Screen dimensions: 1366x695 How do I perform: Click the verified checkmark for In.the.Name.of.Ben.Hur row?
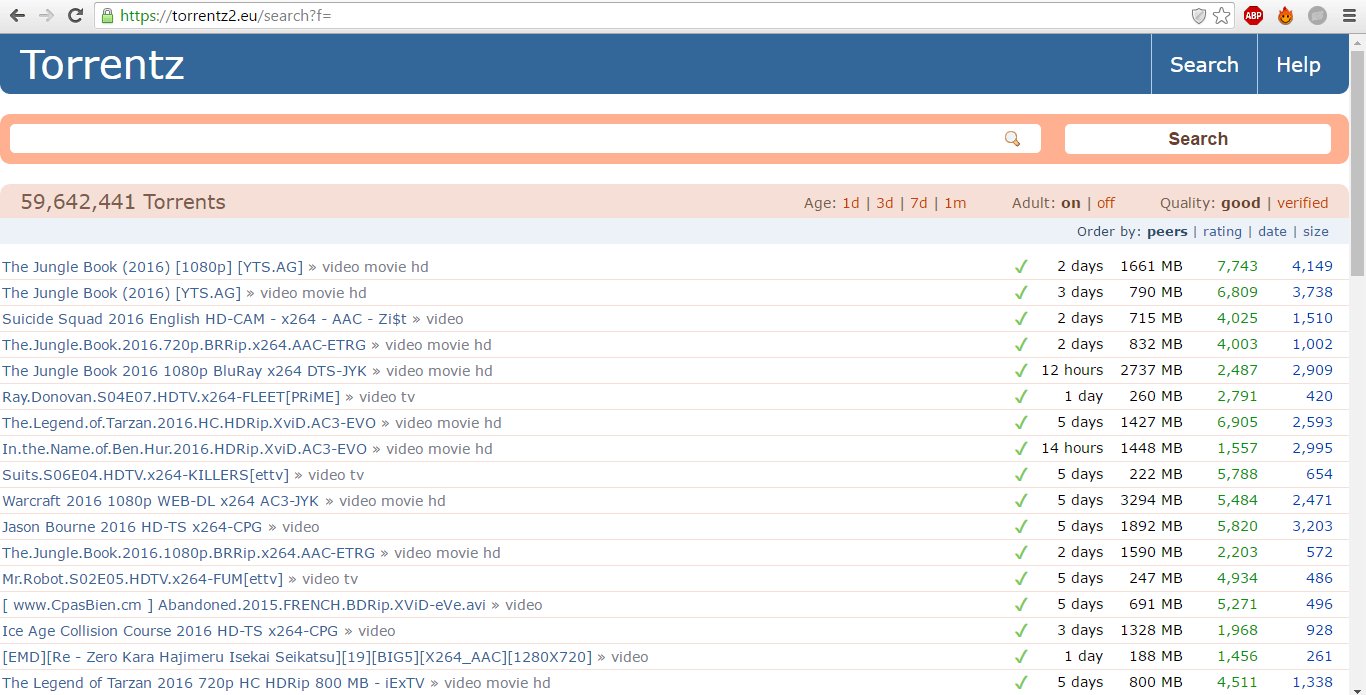click(1021, 449)
